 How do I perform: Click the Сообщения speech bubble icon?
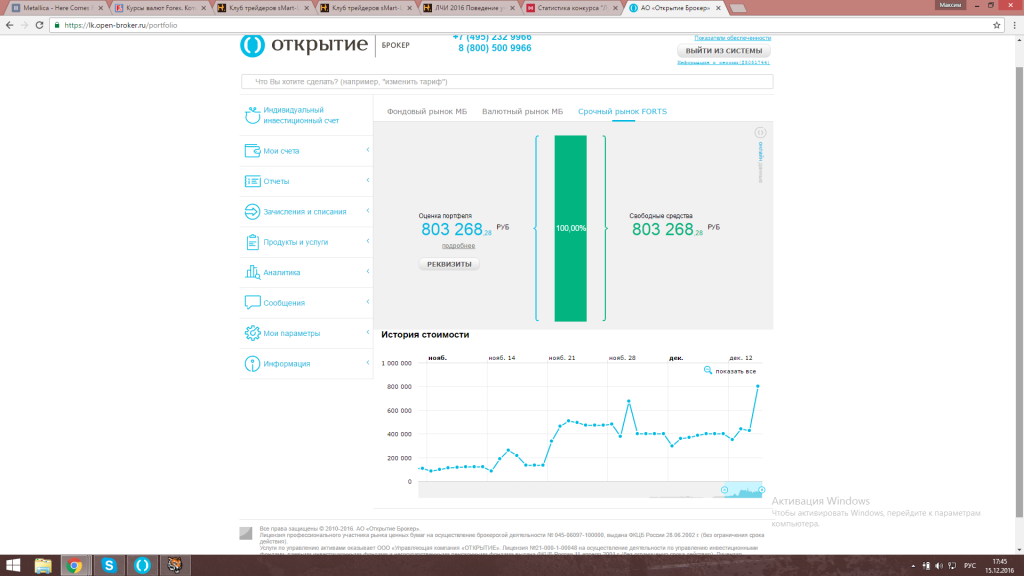pos(252,303)
